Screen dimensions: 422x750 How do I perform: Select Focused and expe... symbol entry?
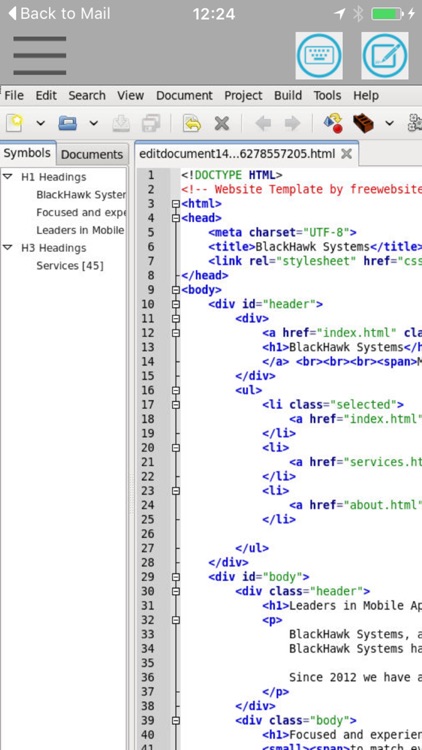coord(81,212)
